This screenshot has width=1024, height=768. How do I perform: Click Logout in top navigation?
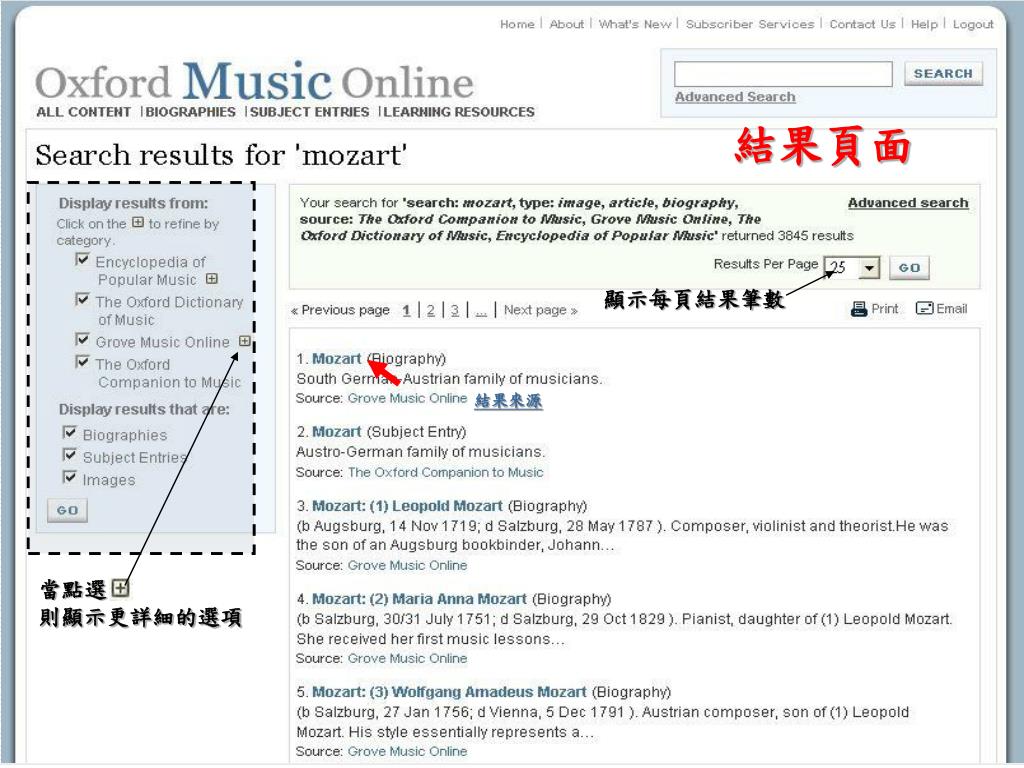(x=973, y=24)
